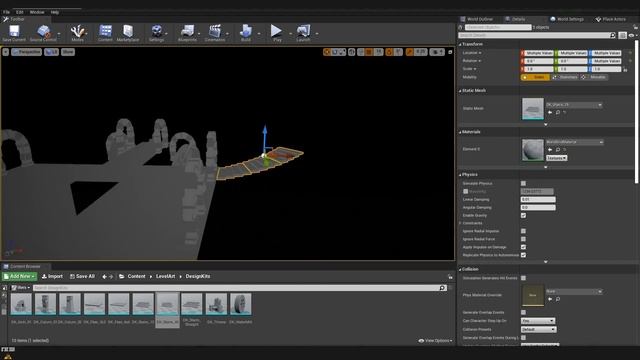Set Mobility to Static
640x360 pixels.
pos(535,77)
